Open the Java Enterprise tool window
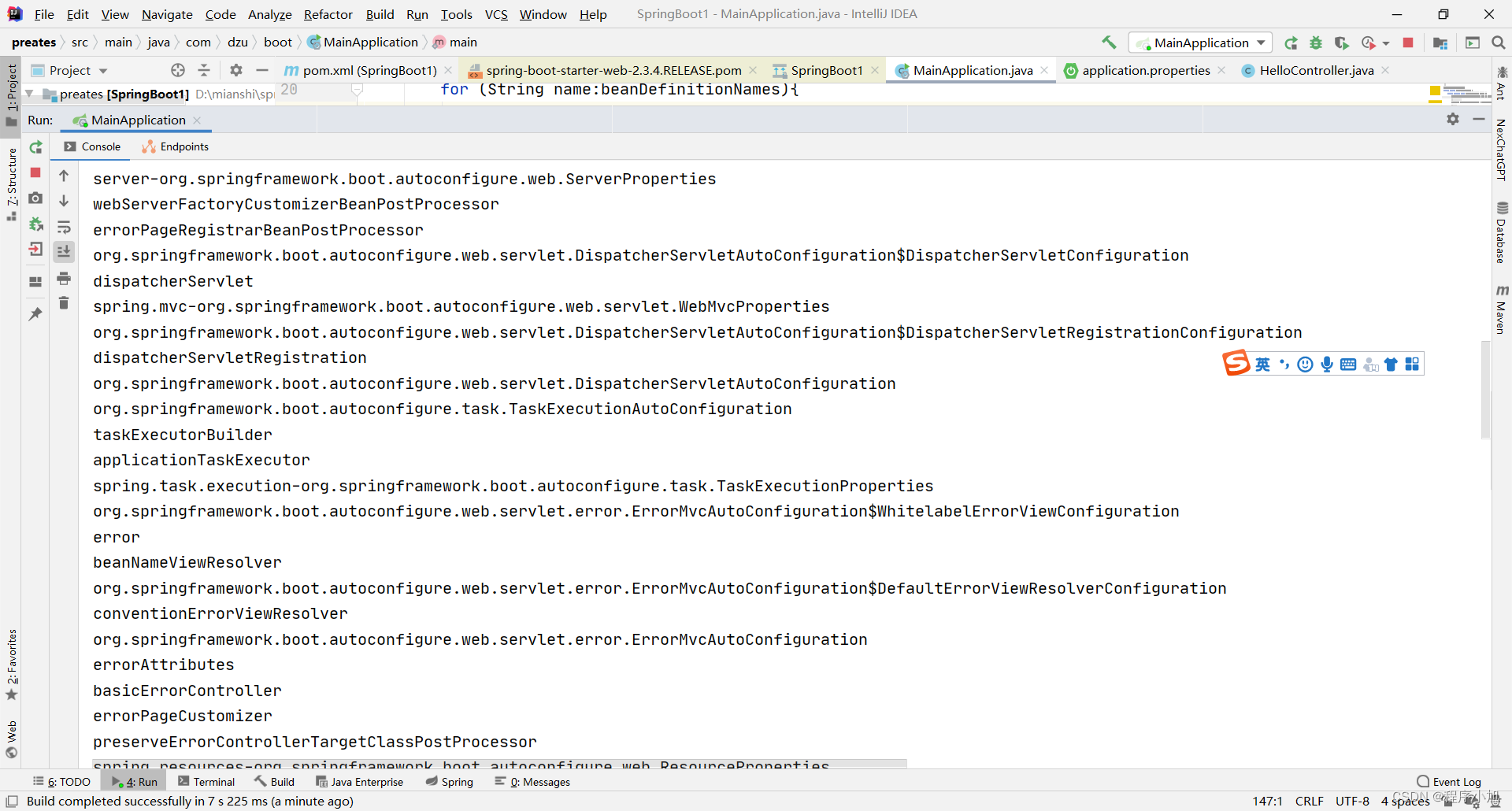 click(359, 782)
